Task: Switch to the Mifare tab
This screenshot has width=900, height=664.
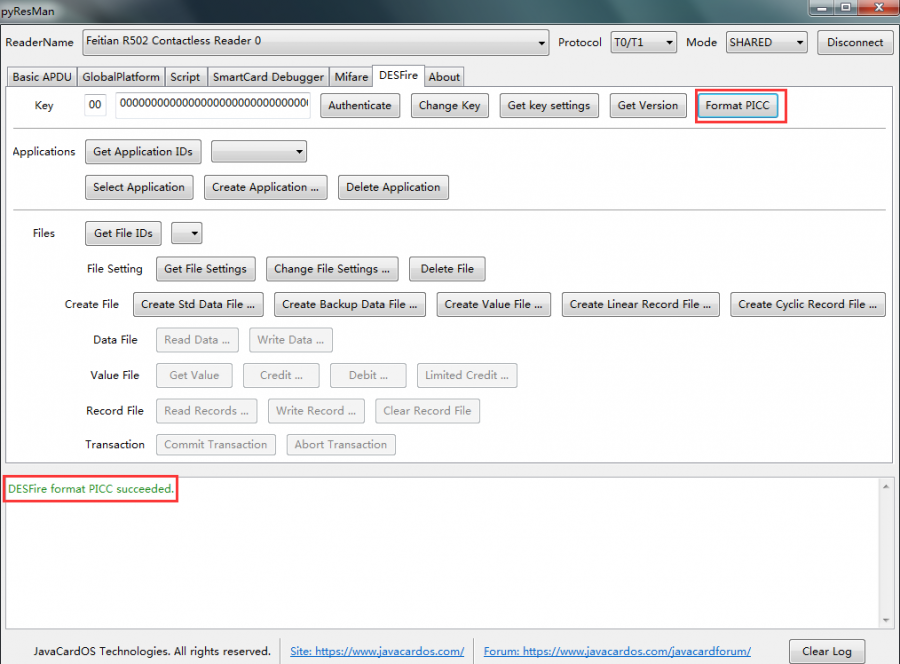Action: point(351,77)
